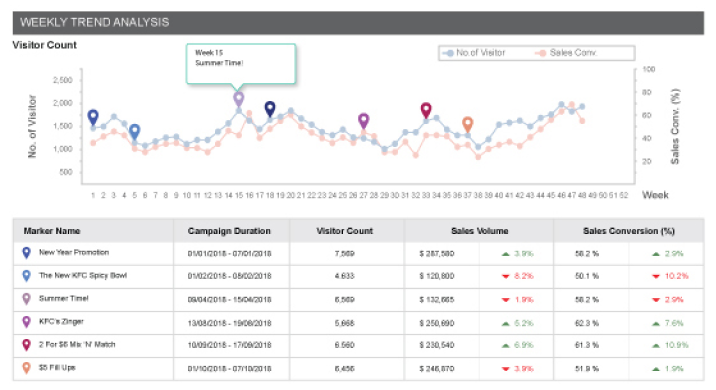The width and height of the screenshot is (716, 390).
Task: Click the dark blue marker pin at week 1
Action: 93,117
